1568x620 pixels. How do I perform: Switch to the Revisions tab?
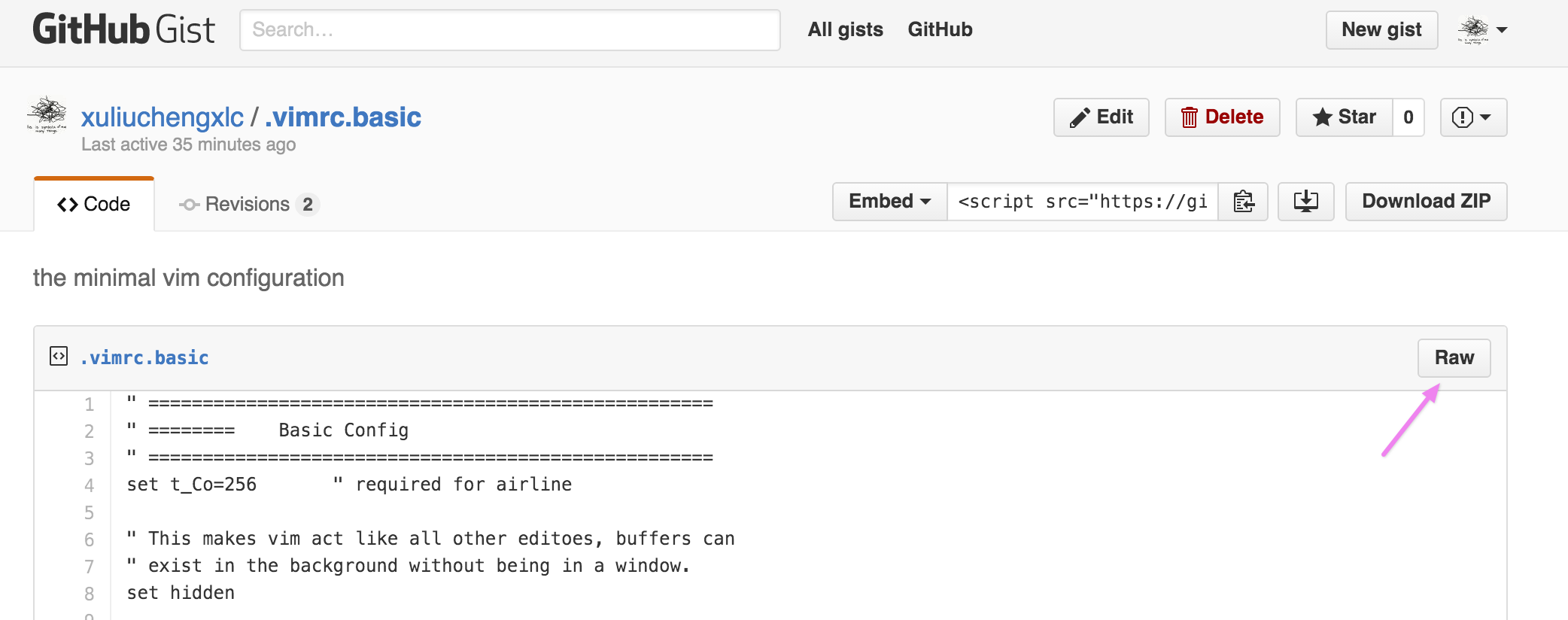[x=249, y=204]
